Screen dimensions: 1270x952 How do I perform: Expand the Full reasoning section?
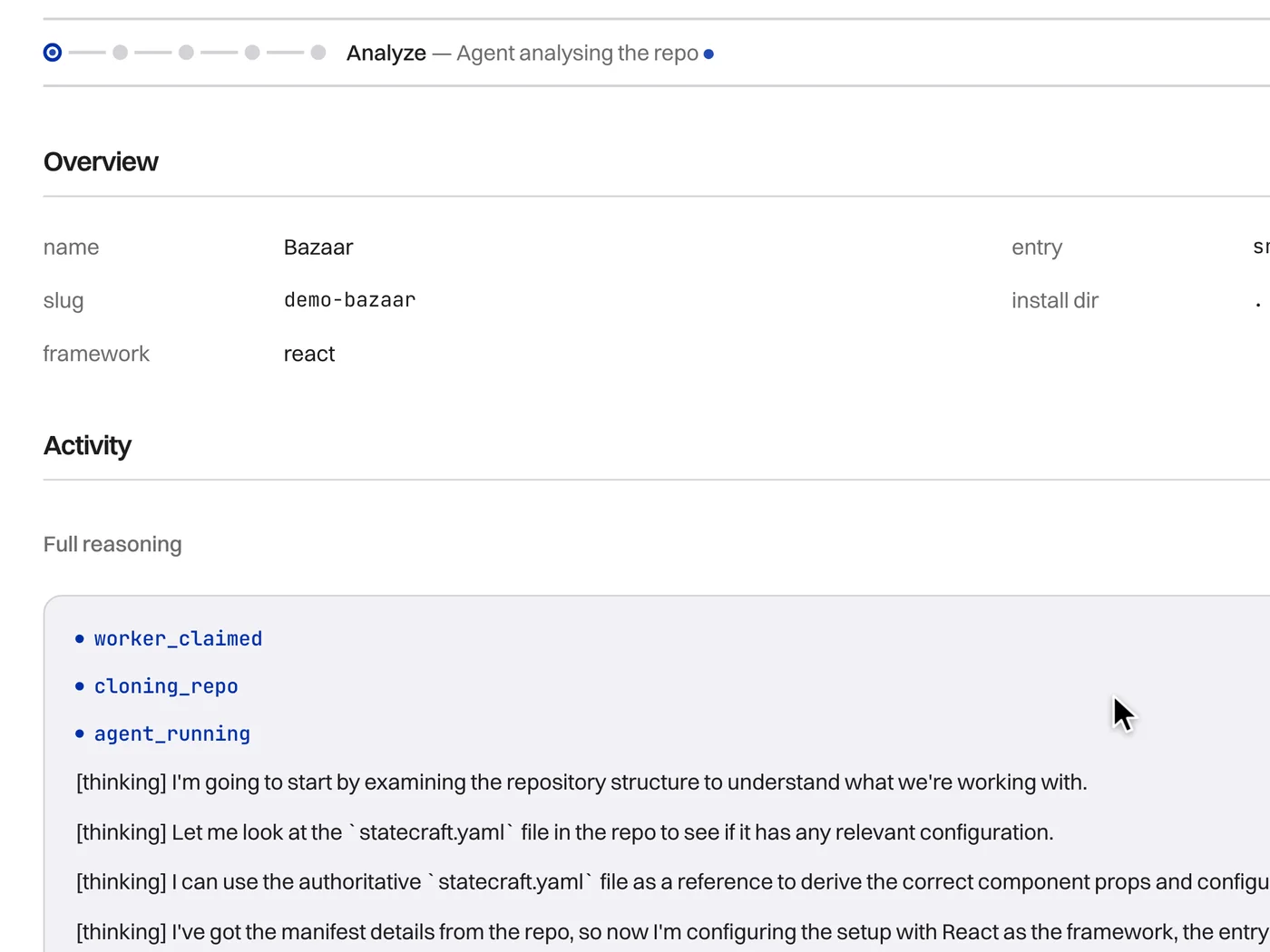tap(112, 544)
